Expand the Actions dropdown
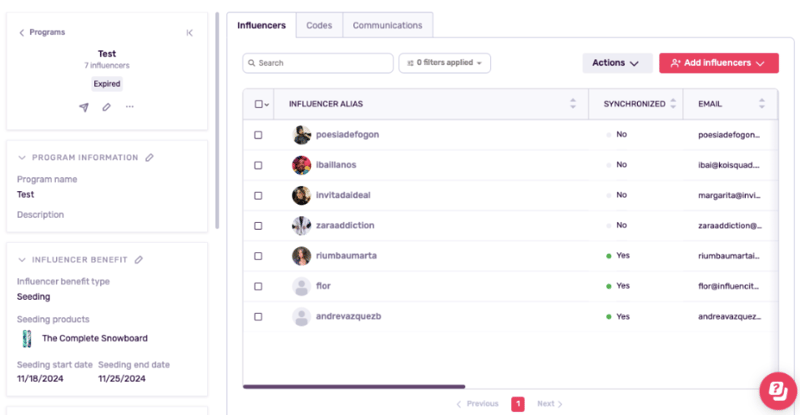Screen dimensions: 800x415 tap(617, 63)
